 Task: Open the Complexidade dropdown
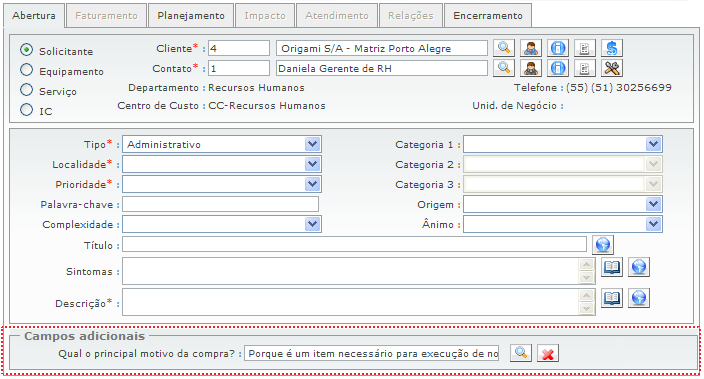tap(222, 224)
